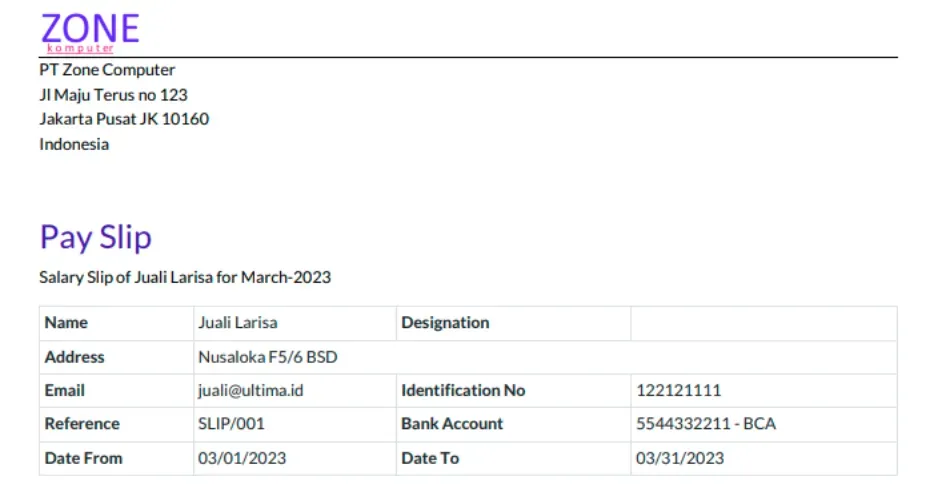The image size is (925, 484).
Task: Click the Jl Maju Terus no 123 address line
Action: [x=113, y=95]
